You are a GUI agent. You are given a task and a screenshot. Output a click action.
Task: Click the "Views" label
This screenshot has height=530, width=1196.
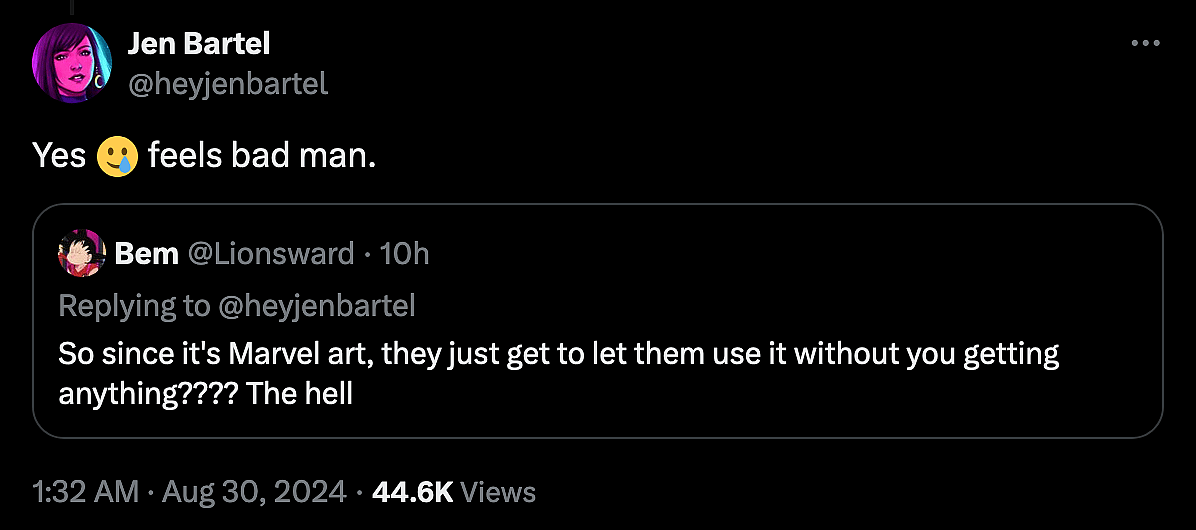click(501, 492)
